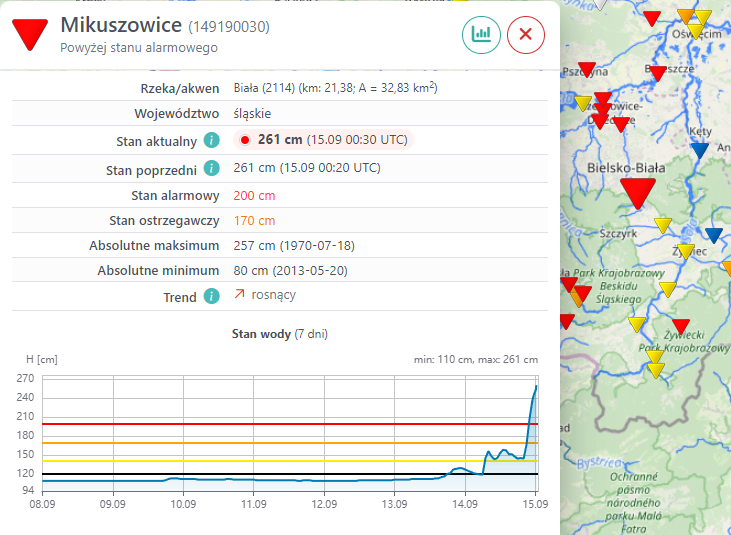Show info for Stan poprzedni
Image resolution: width=731 pixels, height=535 pixels.
tap(212, 168)
